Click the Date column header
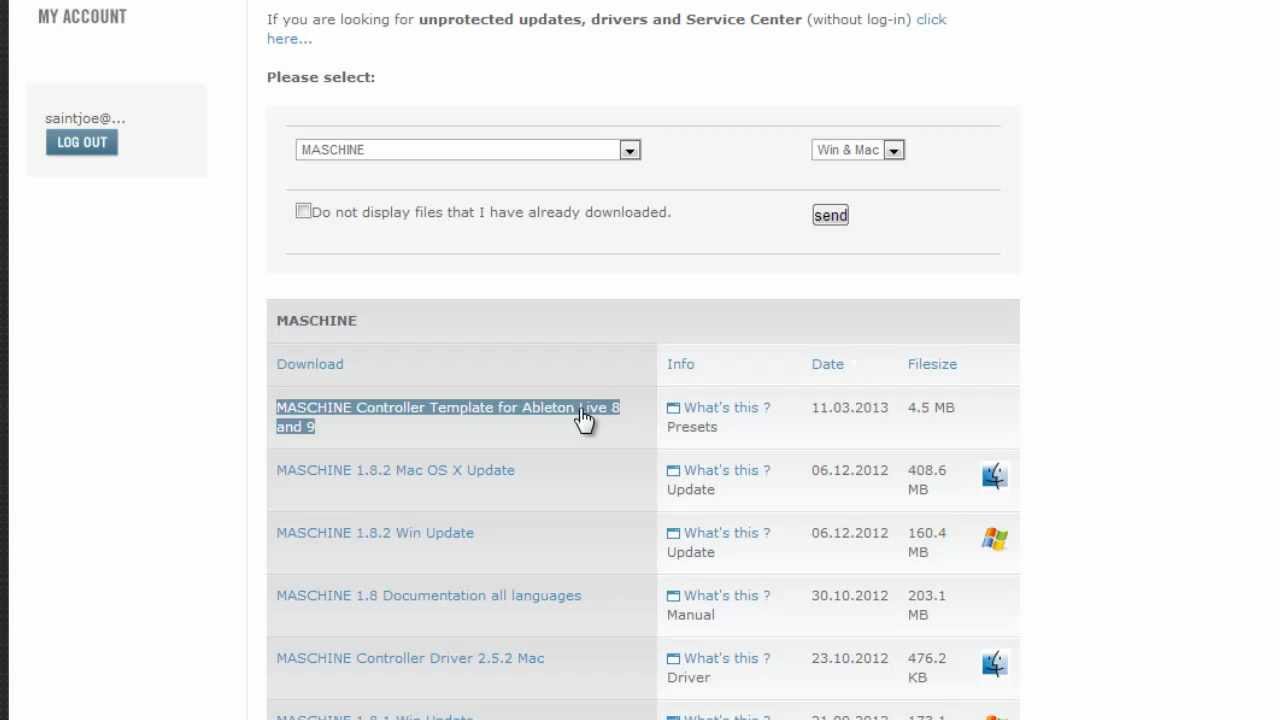The width and height of the screenshot is (1280, 720). [827, 364]
